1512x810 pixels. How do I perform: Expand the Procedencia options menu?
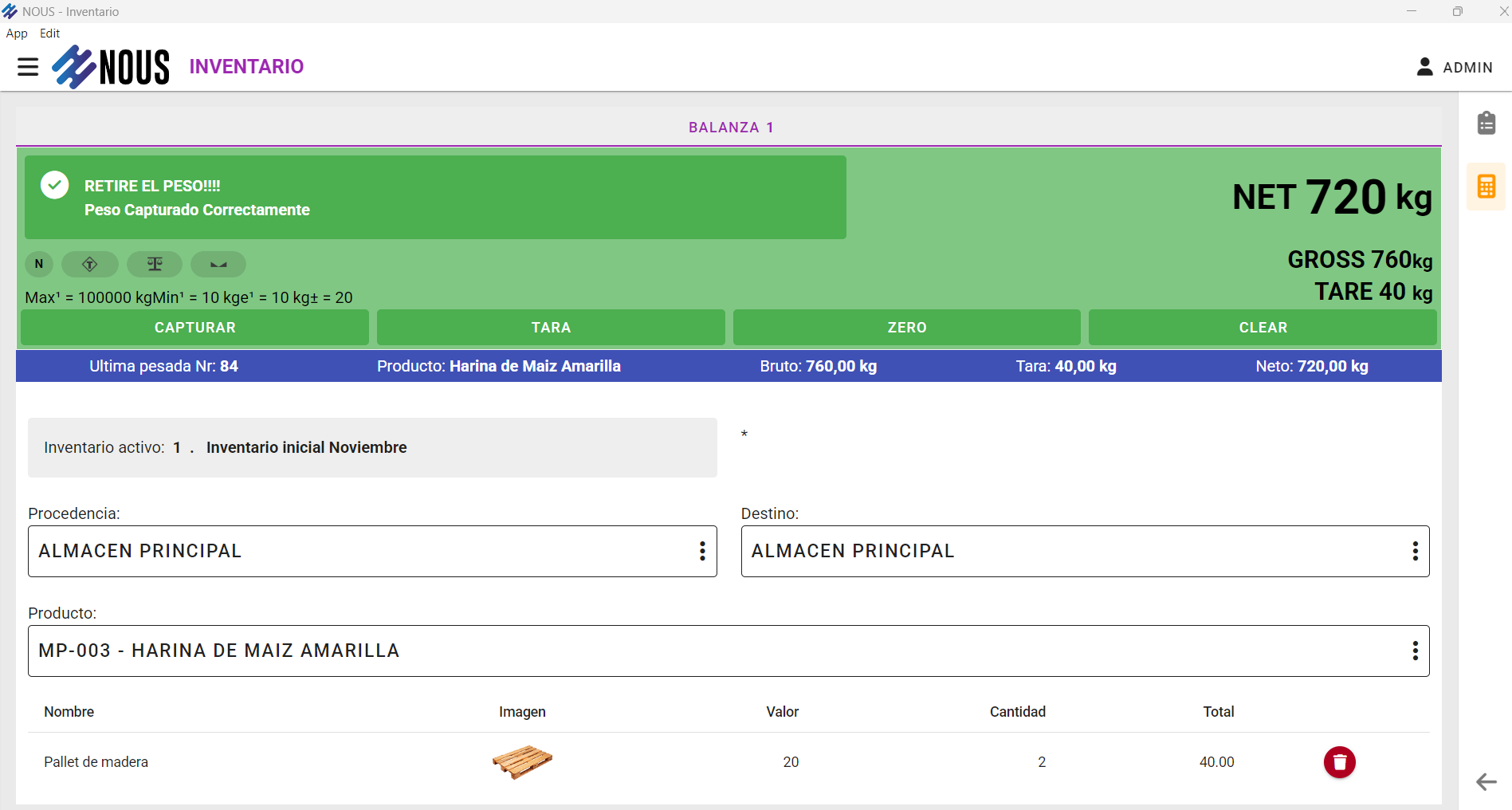coord(701,551)
